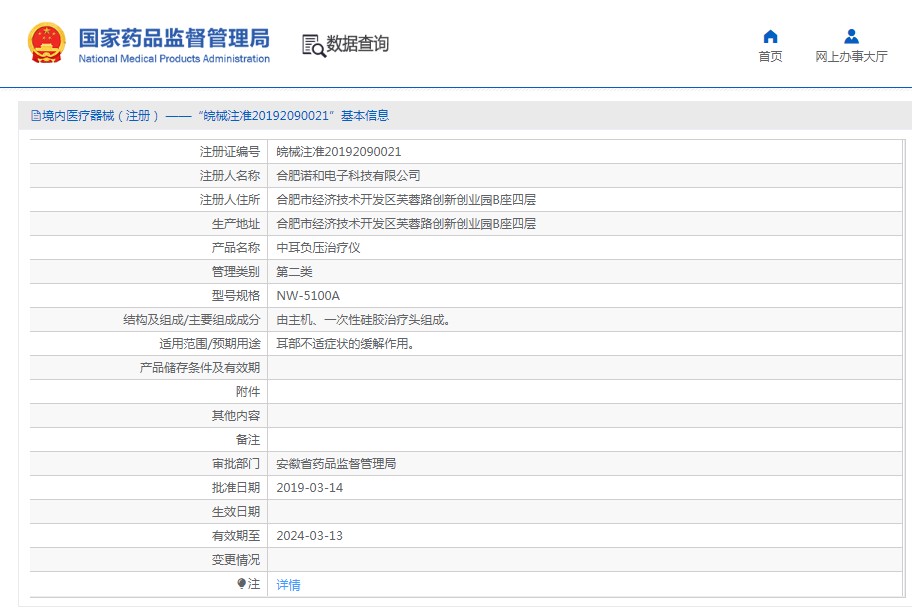Click expiry date 2024-03-13

pos(309,536)
